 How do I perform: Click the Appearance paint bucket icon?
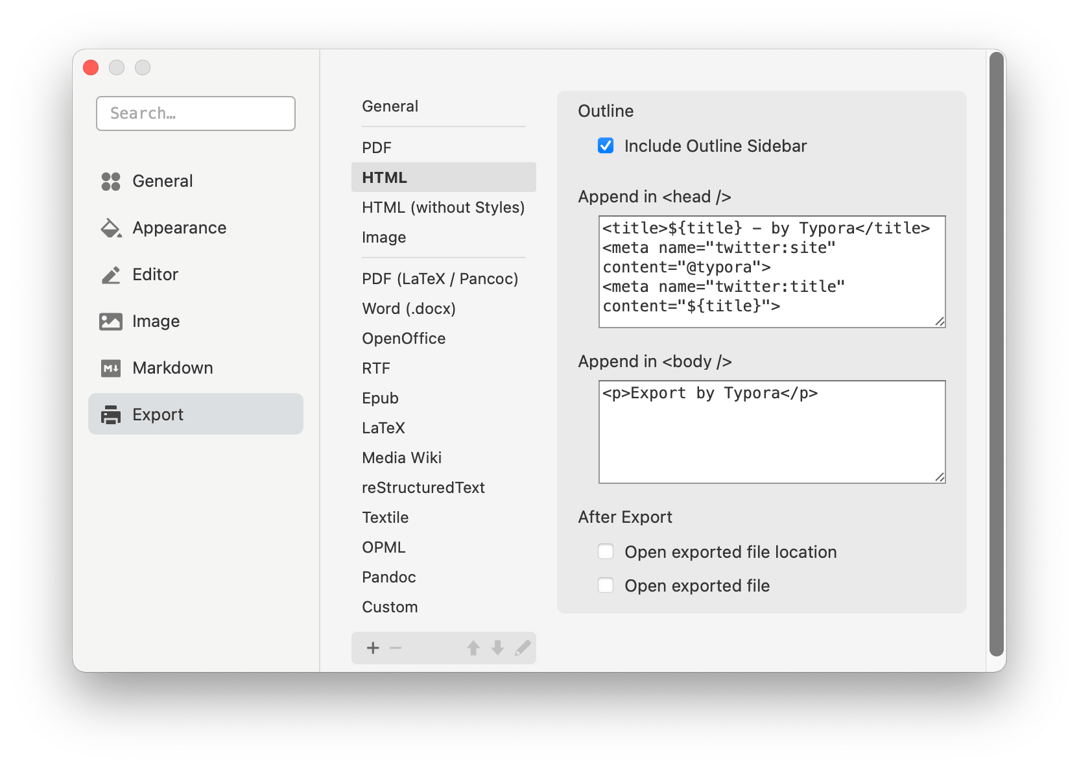click(111, 228)
